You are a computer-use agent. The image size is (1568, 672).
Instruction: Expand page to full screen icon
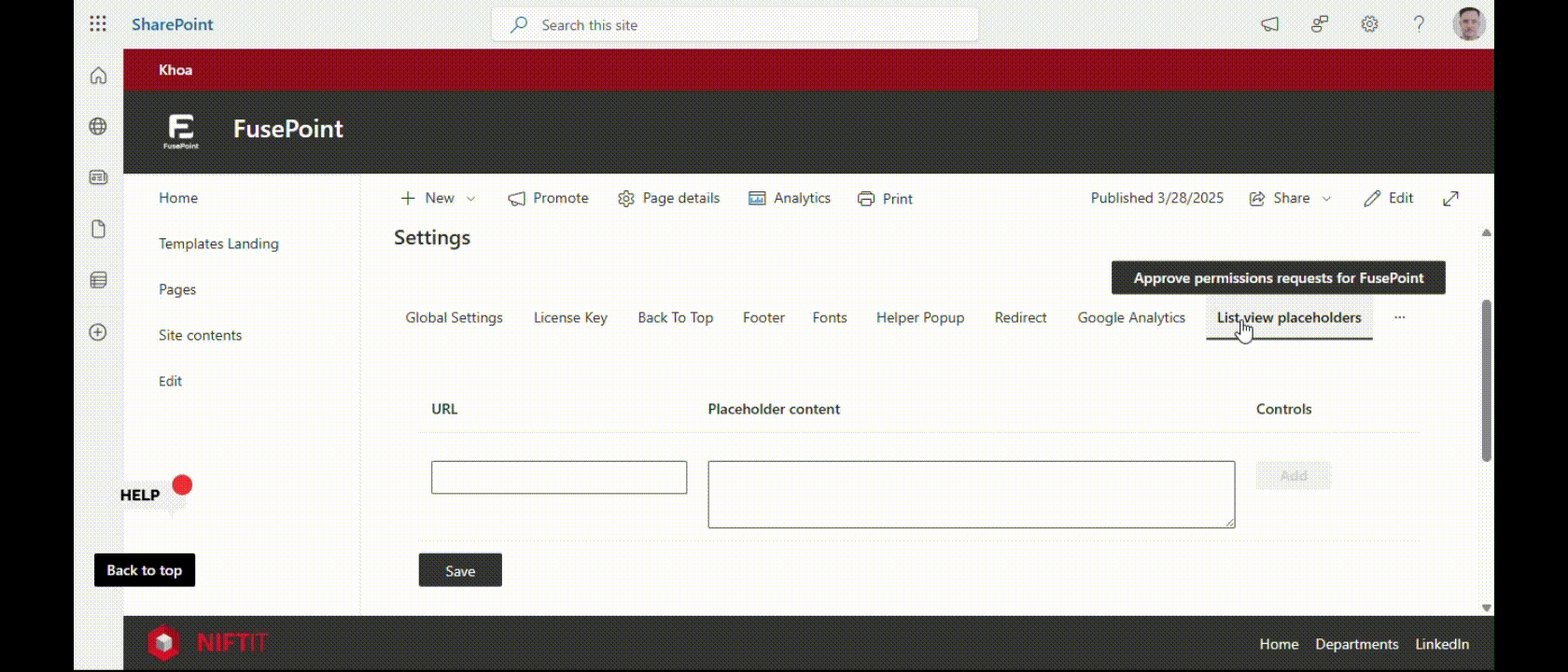point(1450,199)
